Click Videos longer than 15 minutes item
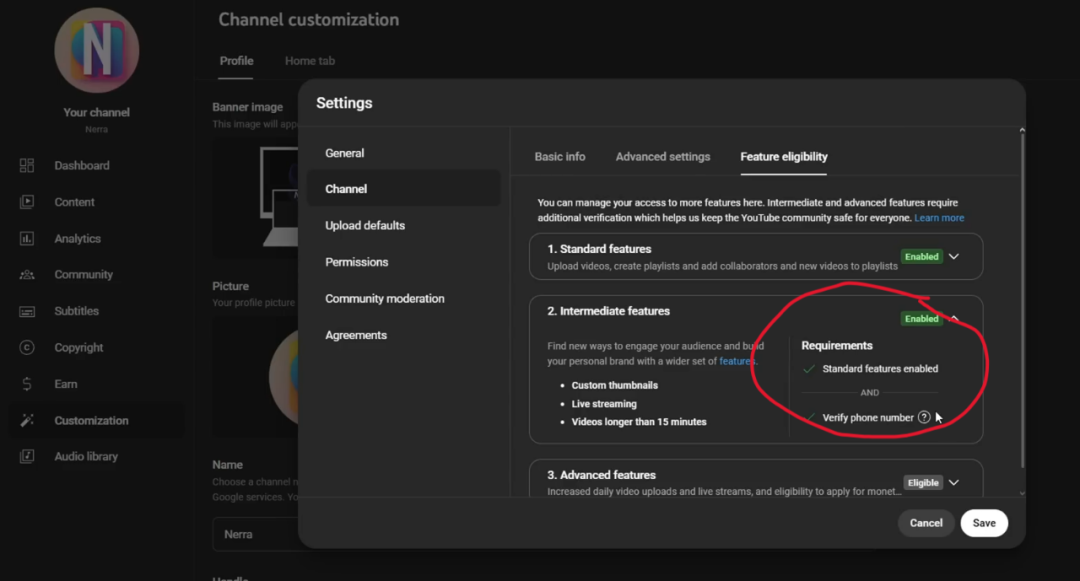 (x=639, y=422)
